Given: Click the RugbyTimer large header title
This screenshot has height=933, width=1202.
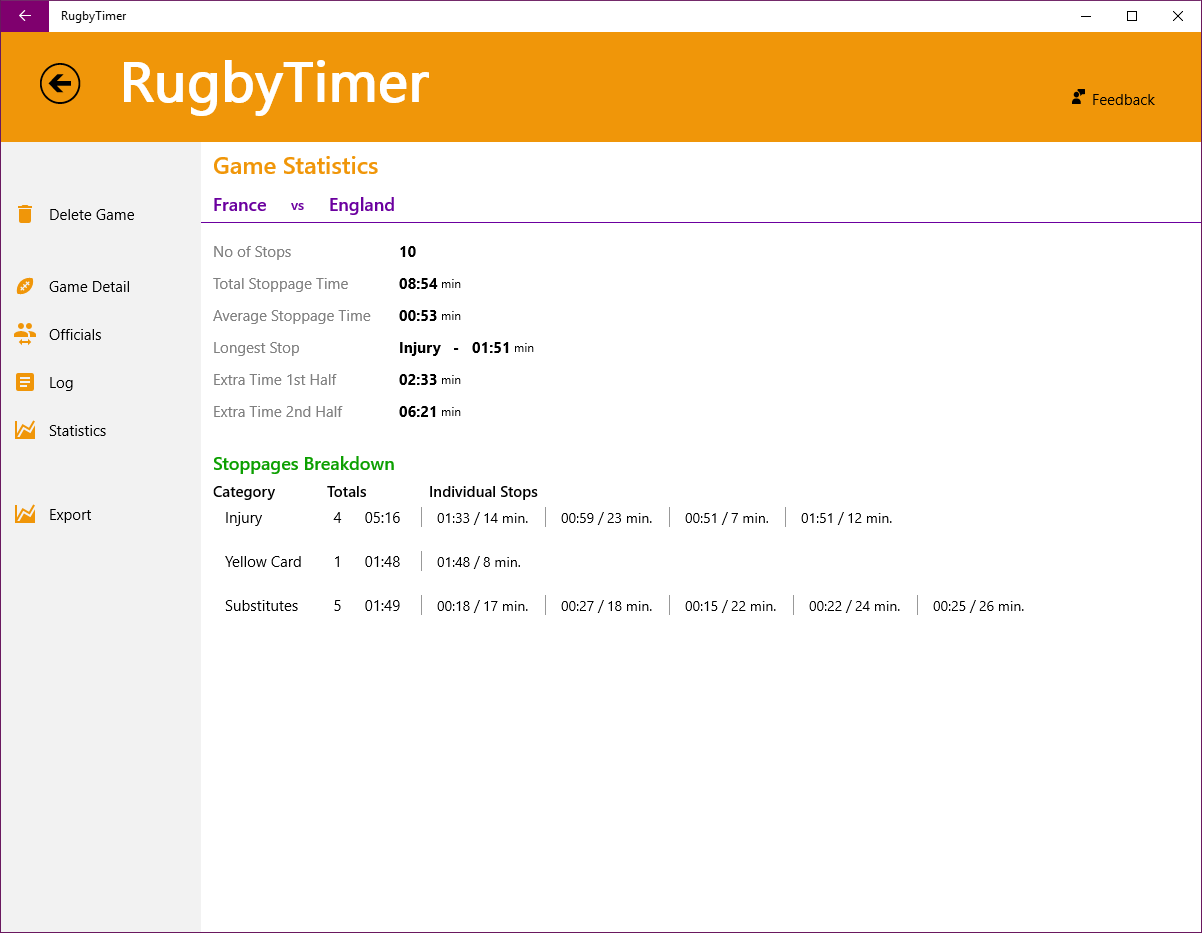Looking at the screenshot, I should point(275,83).
